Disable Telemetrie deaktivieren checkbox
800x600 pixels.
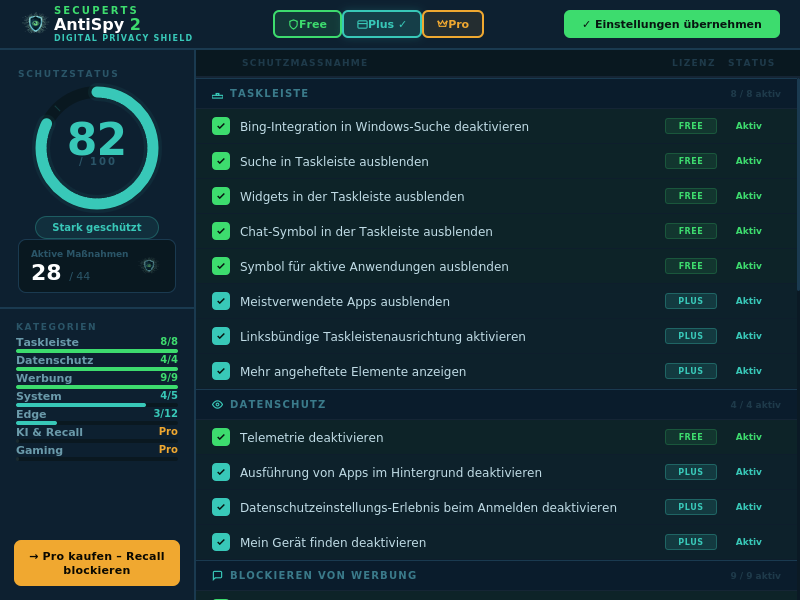[221, 437]
